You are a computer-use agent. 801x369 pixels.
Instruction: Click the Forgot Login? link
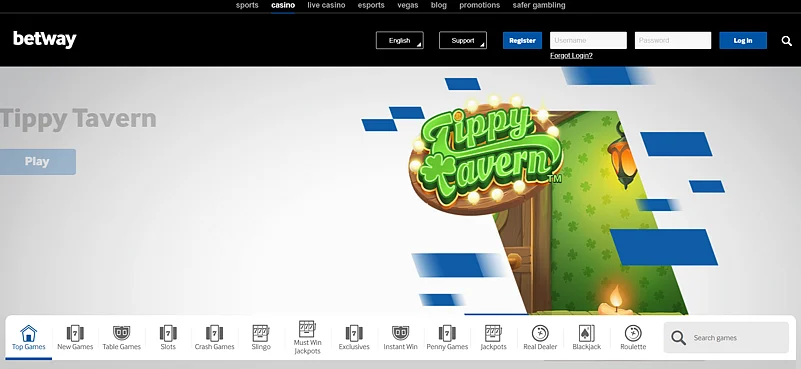pyautogui.click(x=571, y=55)
